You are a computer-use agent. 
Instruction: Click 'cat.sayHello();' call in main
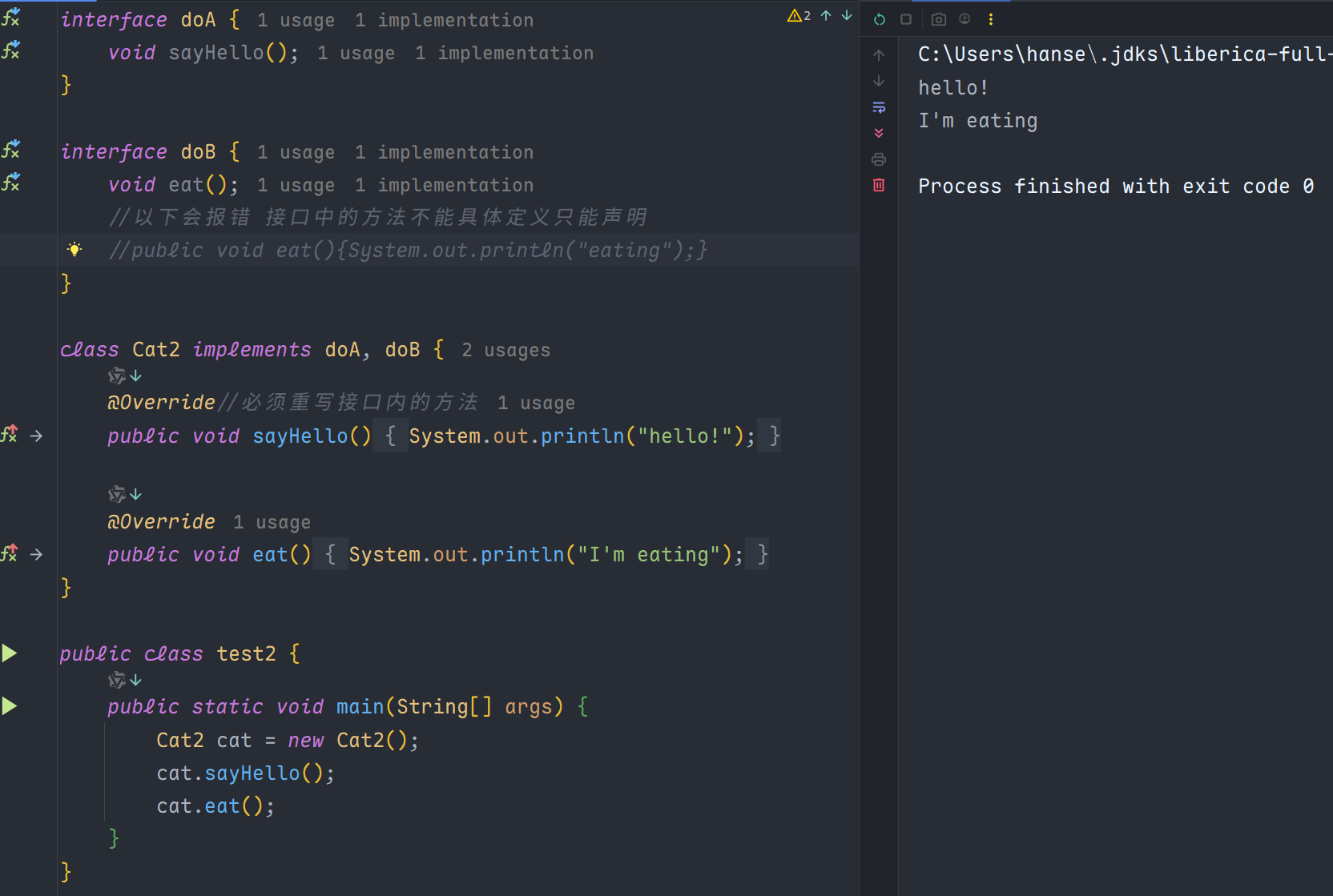coord(245,773)
